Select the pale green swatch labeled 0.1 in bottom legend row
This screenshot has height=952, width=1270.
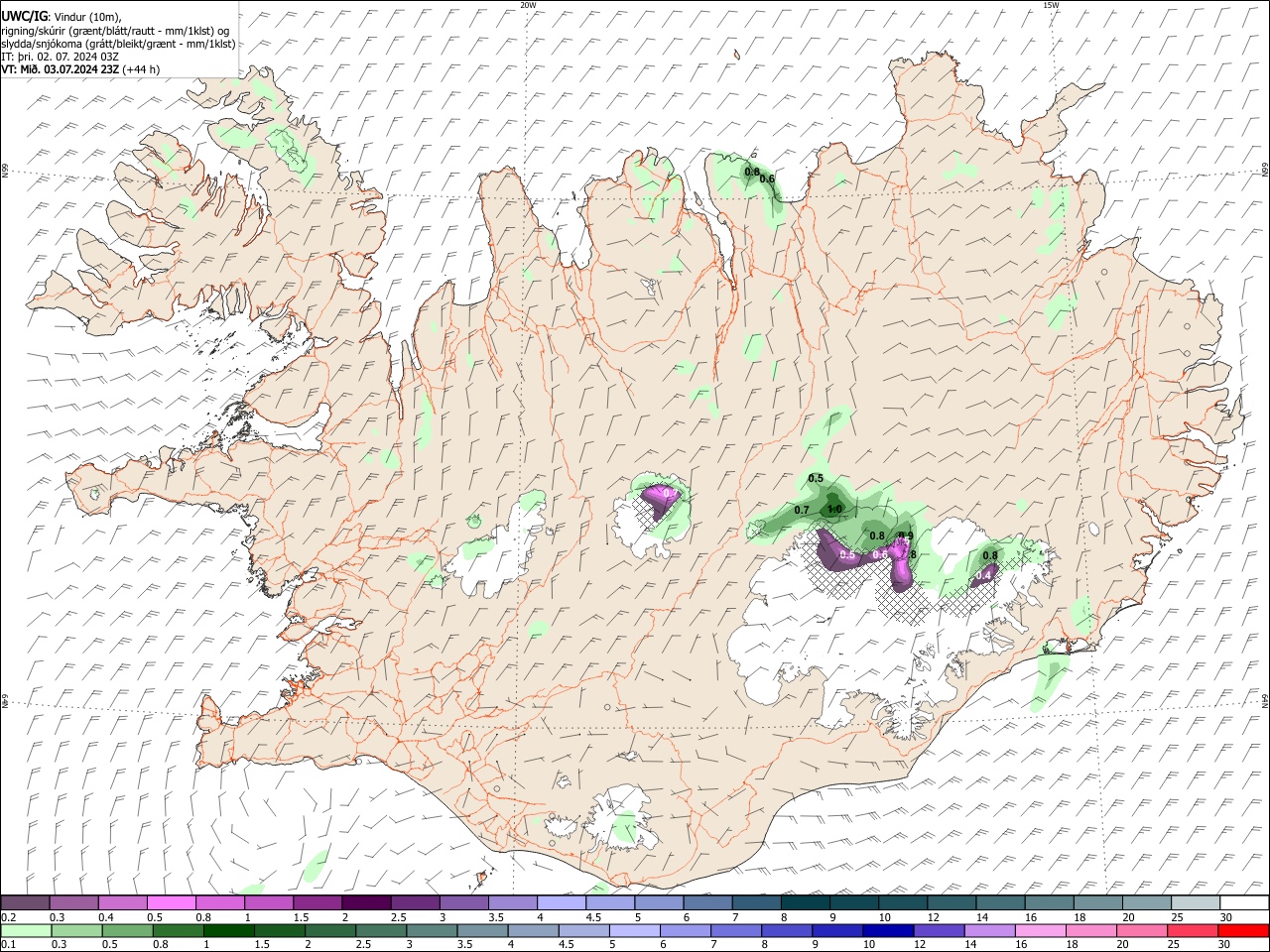(26, 931)
